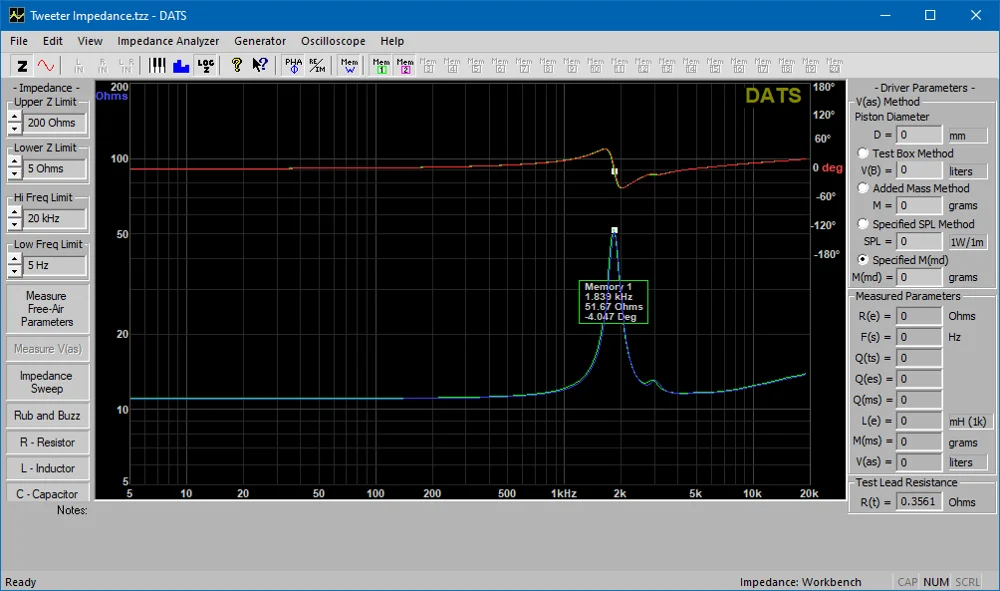Click the Z impedance analyzer toolbar icon
Viewport: 1000px width, 591px height.
click(21, 66)
